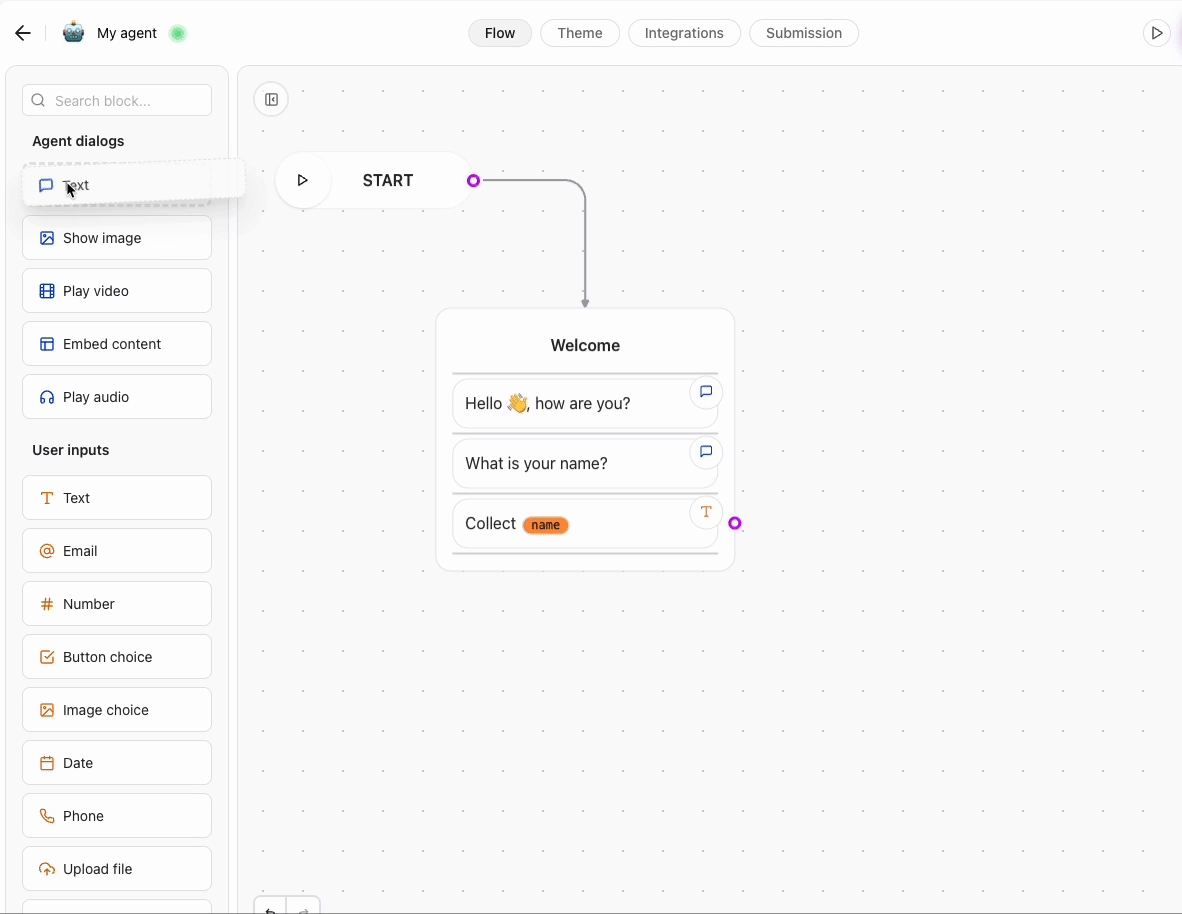Select the Upload file icon
Image resolution: width=1182 pixels, height=914 pixels.
[x=46, y=869]
